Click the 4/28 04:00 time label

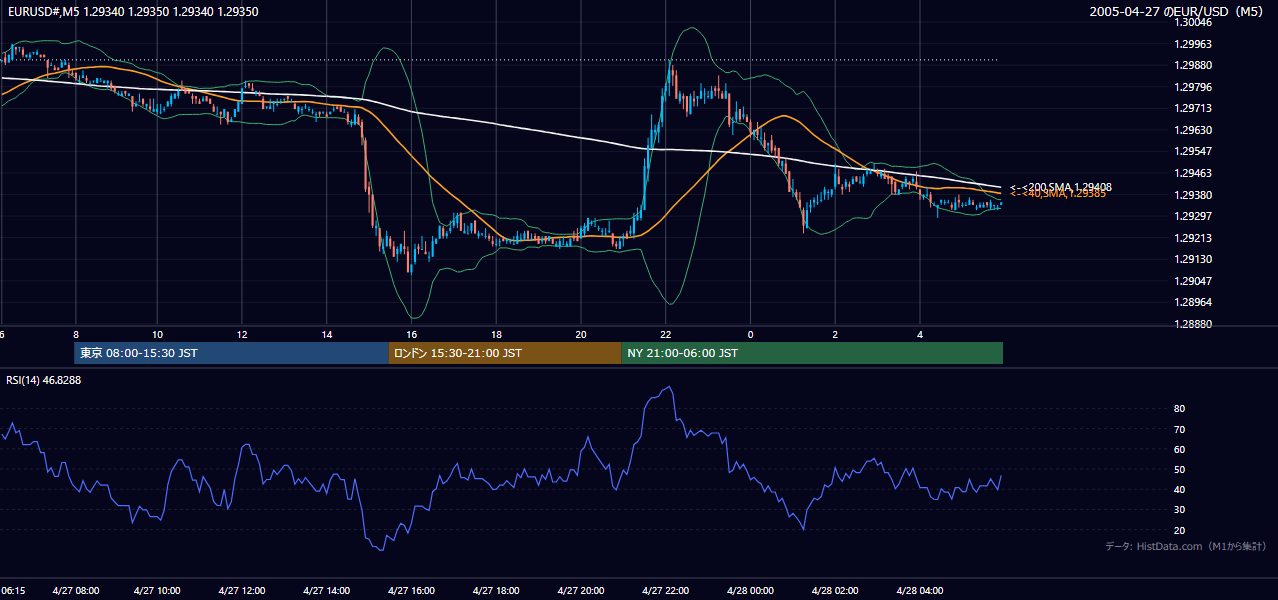pyautogui.click(x=919, y=591)
